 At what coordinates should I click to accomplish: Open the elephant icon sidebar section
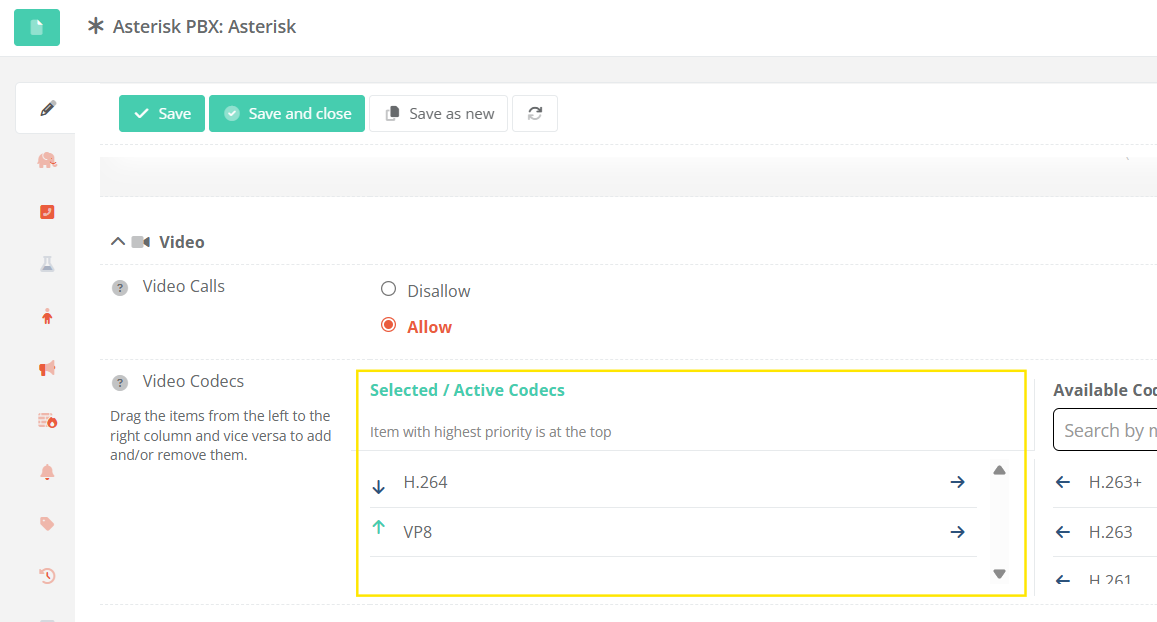tap(47, 160)
